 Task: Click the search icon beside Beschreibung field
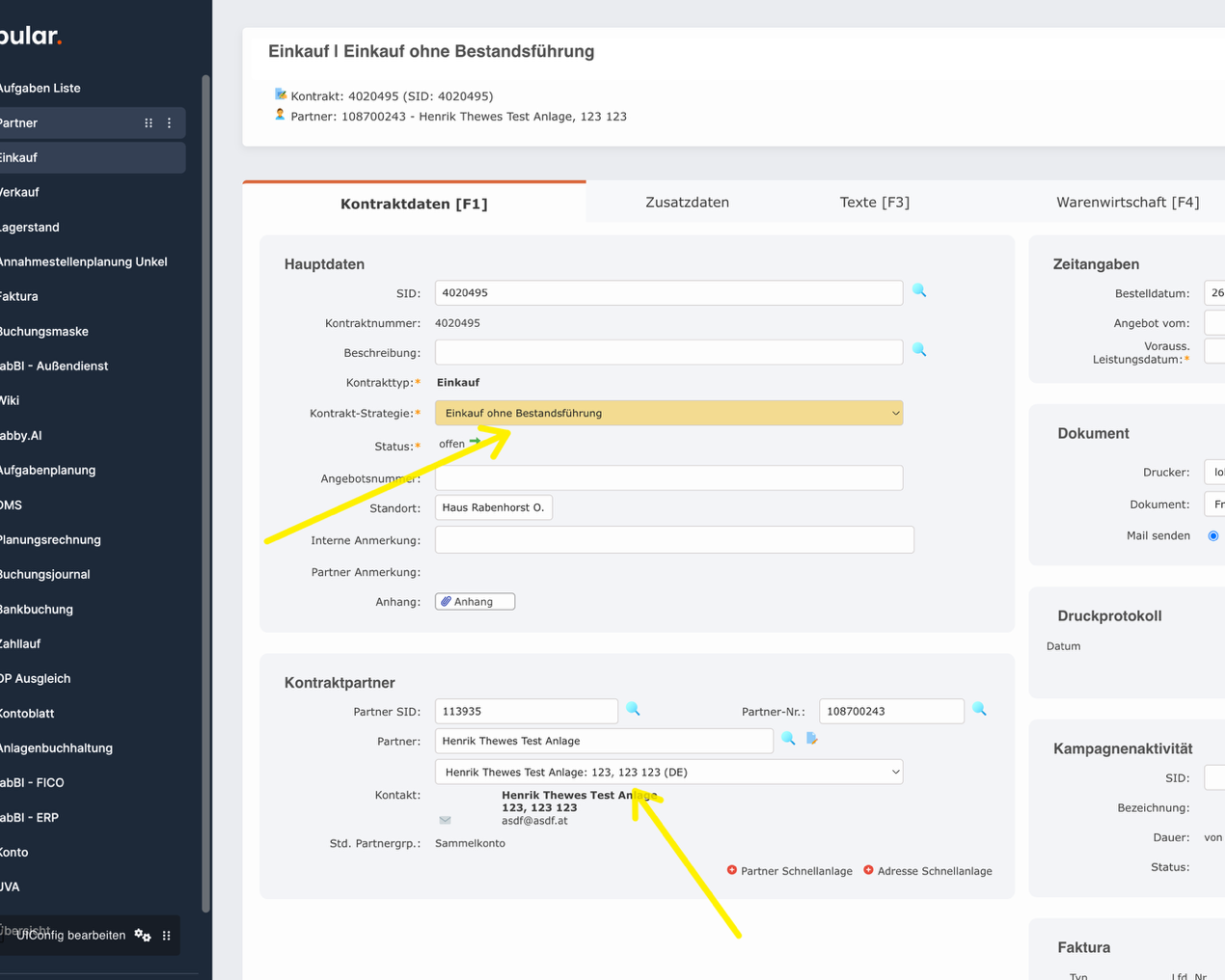click(919, 350)
